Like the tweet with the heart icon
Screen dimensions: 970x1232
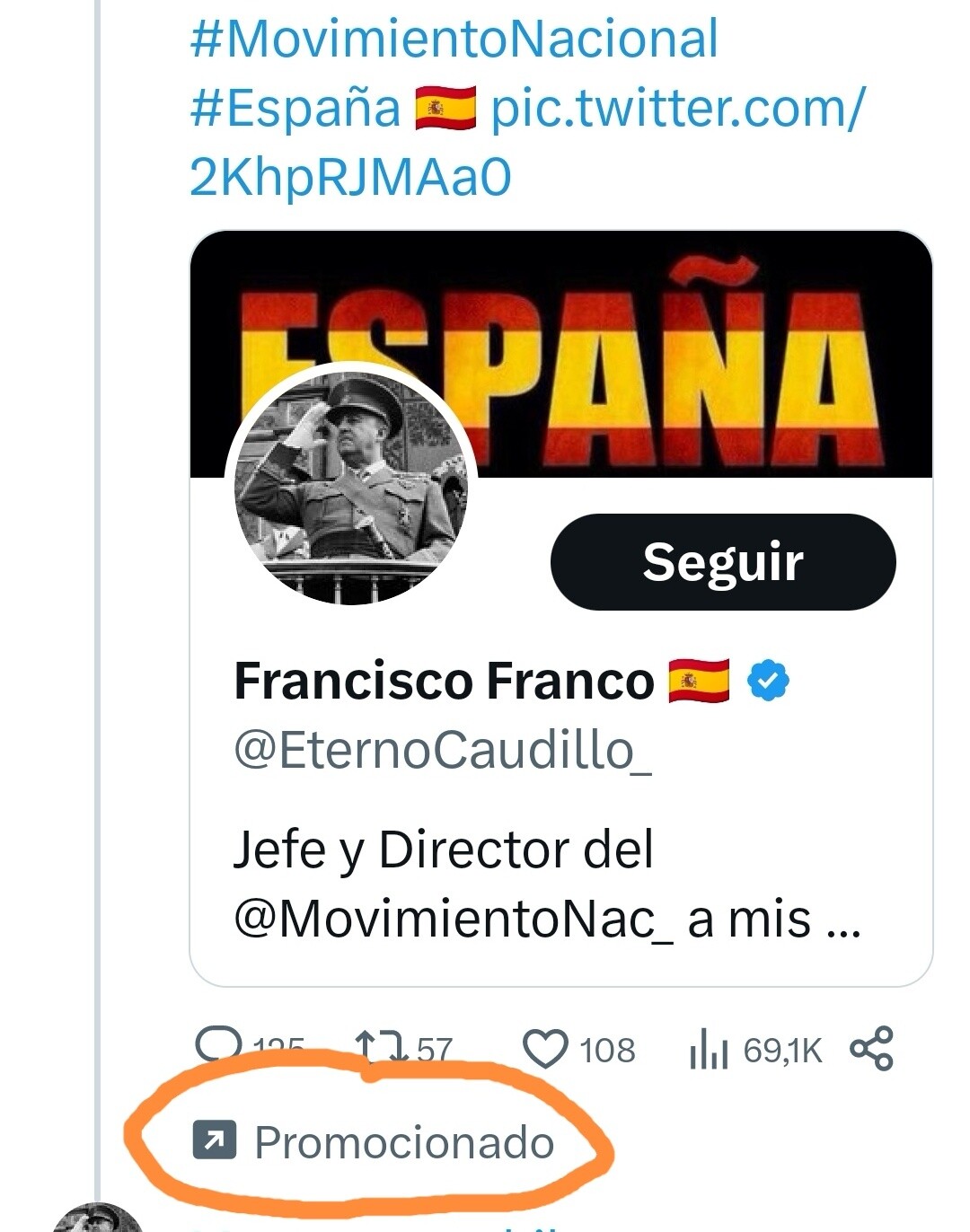coord(545,1049)
